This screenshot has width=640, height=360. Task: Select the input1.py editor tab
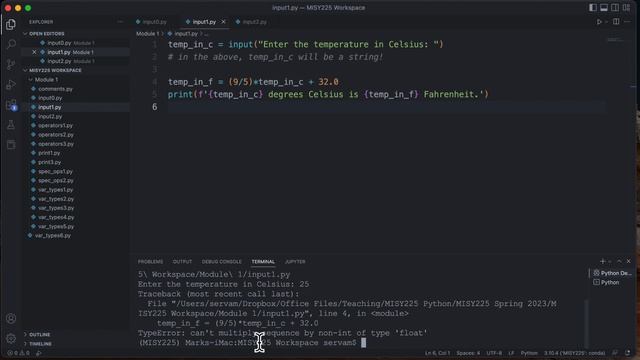tap(204, 22)
